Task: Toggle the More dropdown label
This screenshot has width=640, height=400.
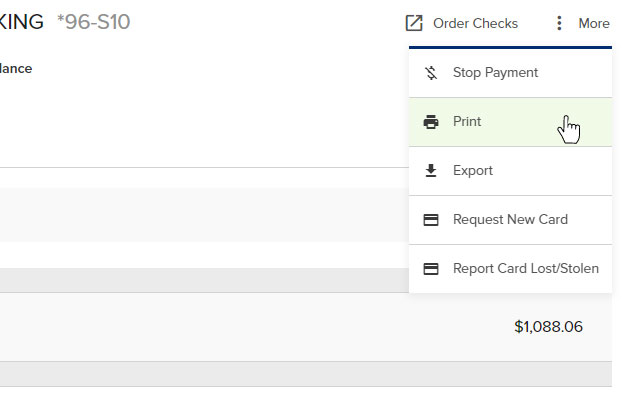Action: click(594, 23)
